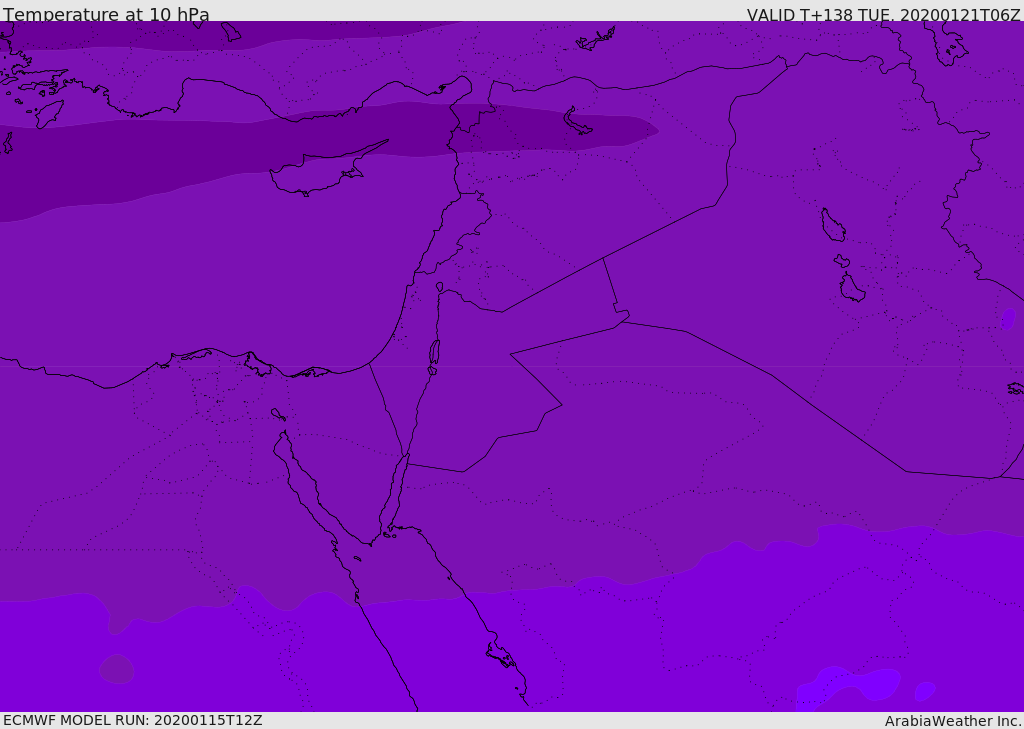This screenshot has height=729, width=1024.
Task: Click the 'ArabiaWeather Inc' credit text
Action: [952, 721]
